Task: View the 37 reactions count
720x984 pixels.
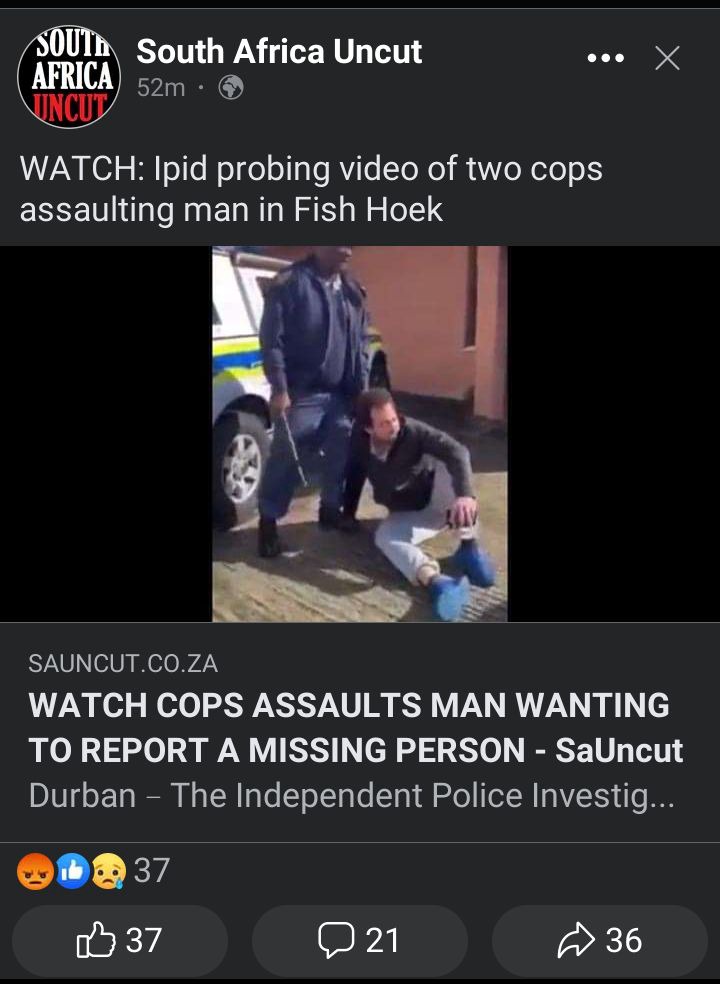Action: click(x=152, y=871)
